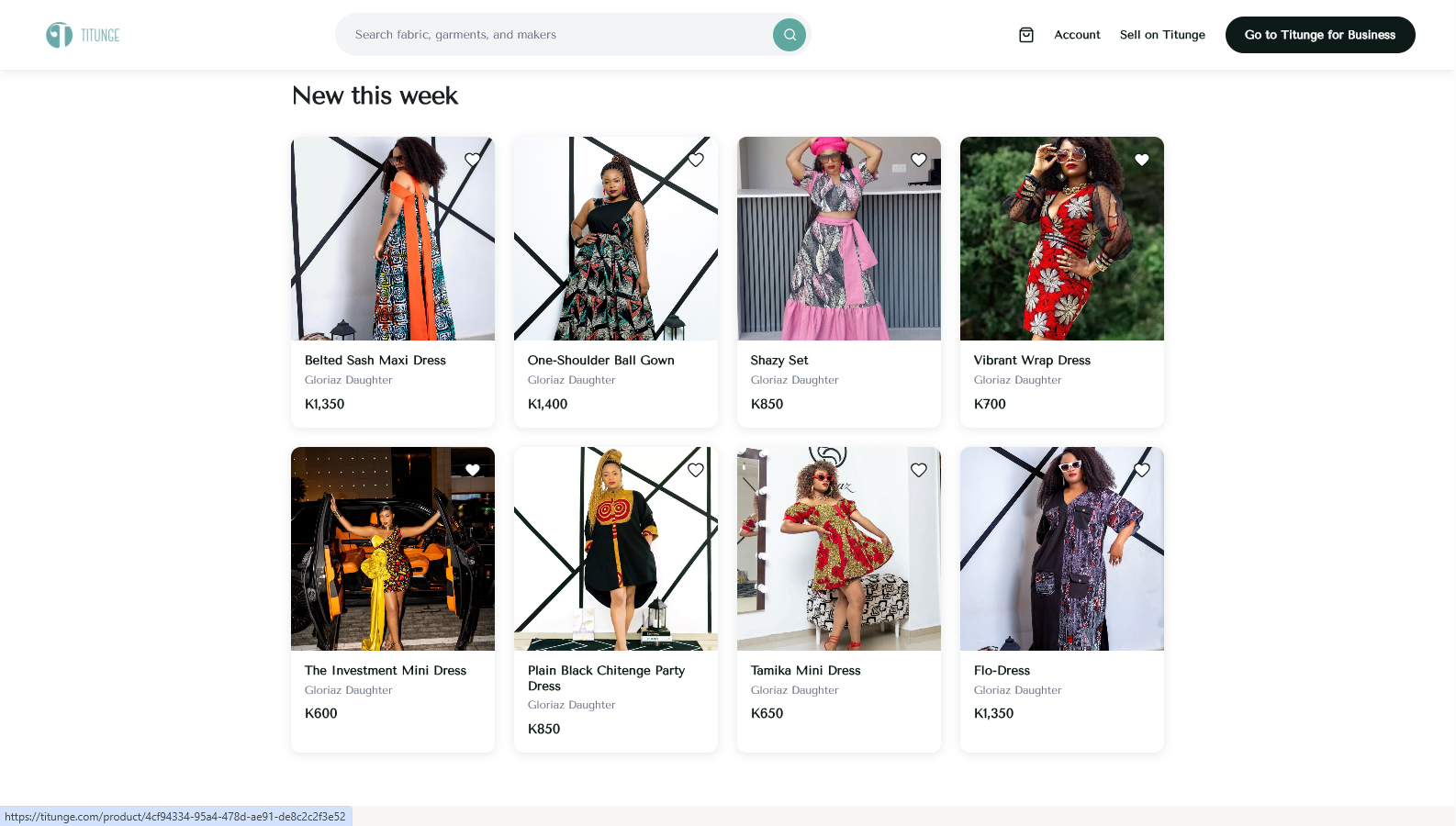The width and height of the screenshot is (1456, 826).
Task: Open the Belted Sash Maxi Dress photo
Action: click(393, 239)
